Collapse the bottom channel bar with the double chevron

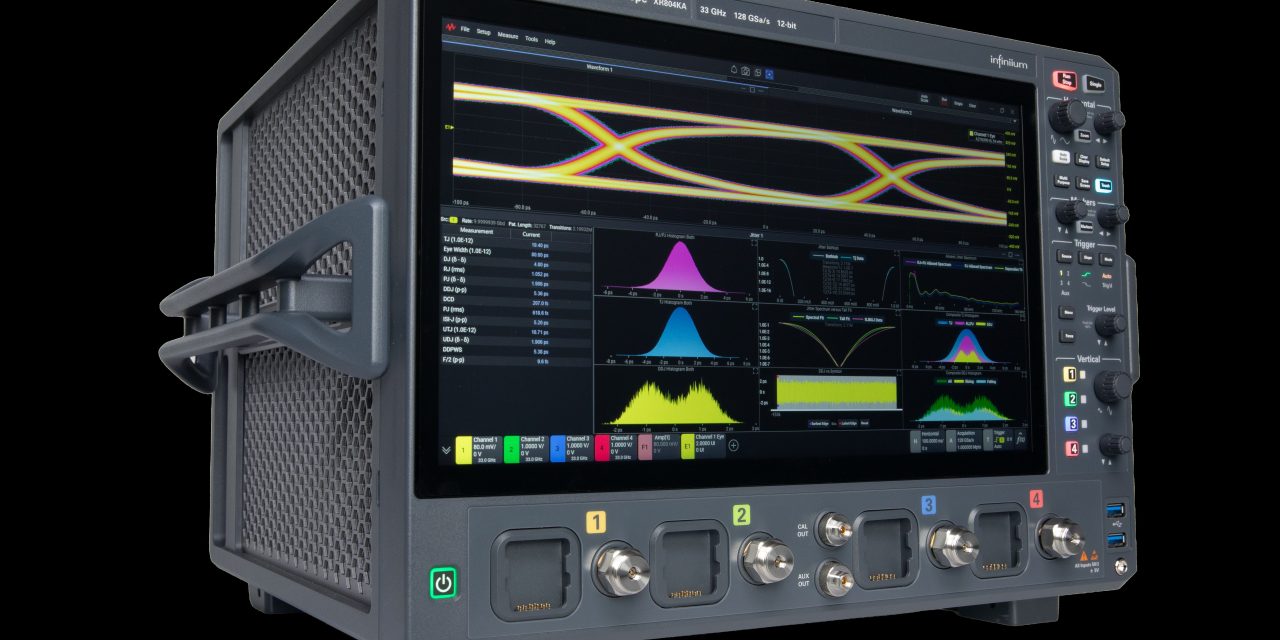(445, 451)
